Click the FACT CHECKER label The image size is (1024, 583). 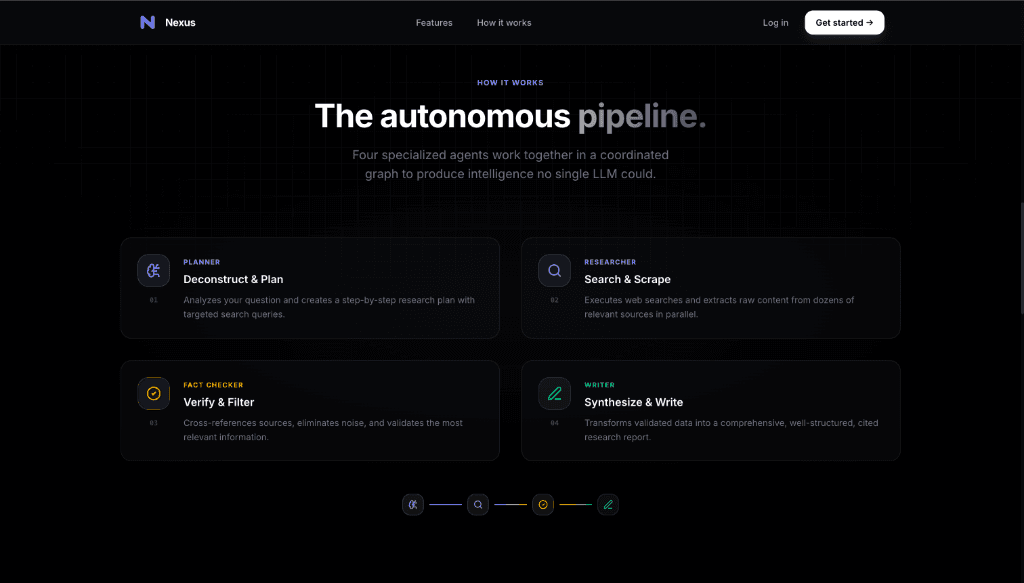click(x=214, y=385)
